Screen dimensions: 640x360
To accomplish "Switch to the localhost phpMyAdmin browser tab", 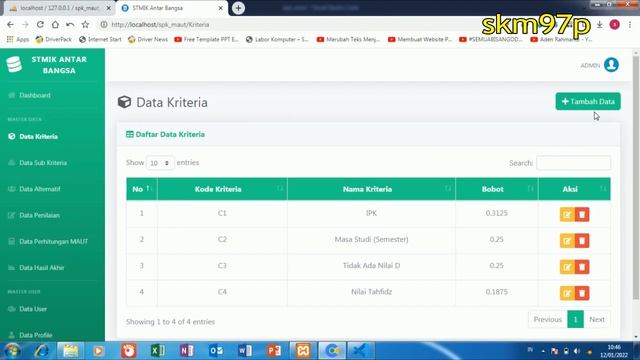I will (60, 8).
